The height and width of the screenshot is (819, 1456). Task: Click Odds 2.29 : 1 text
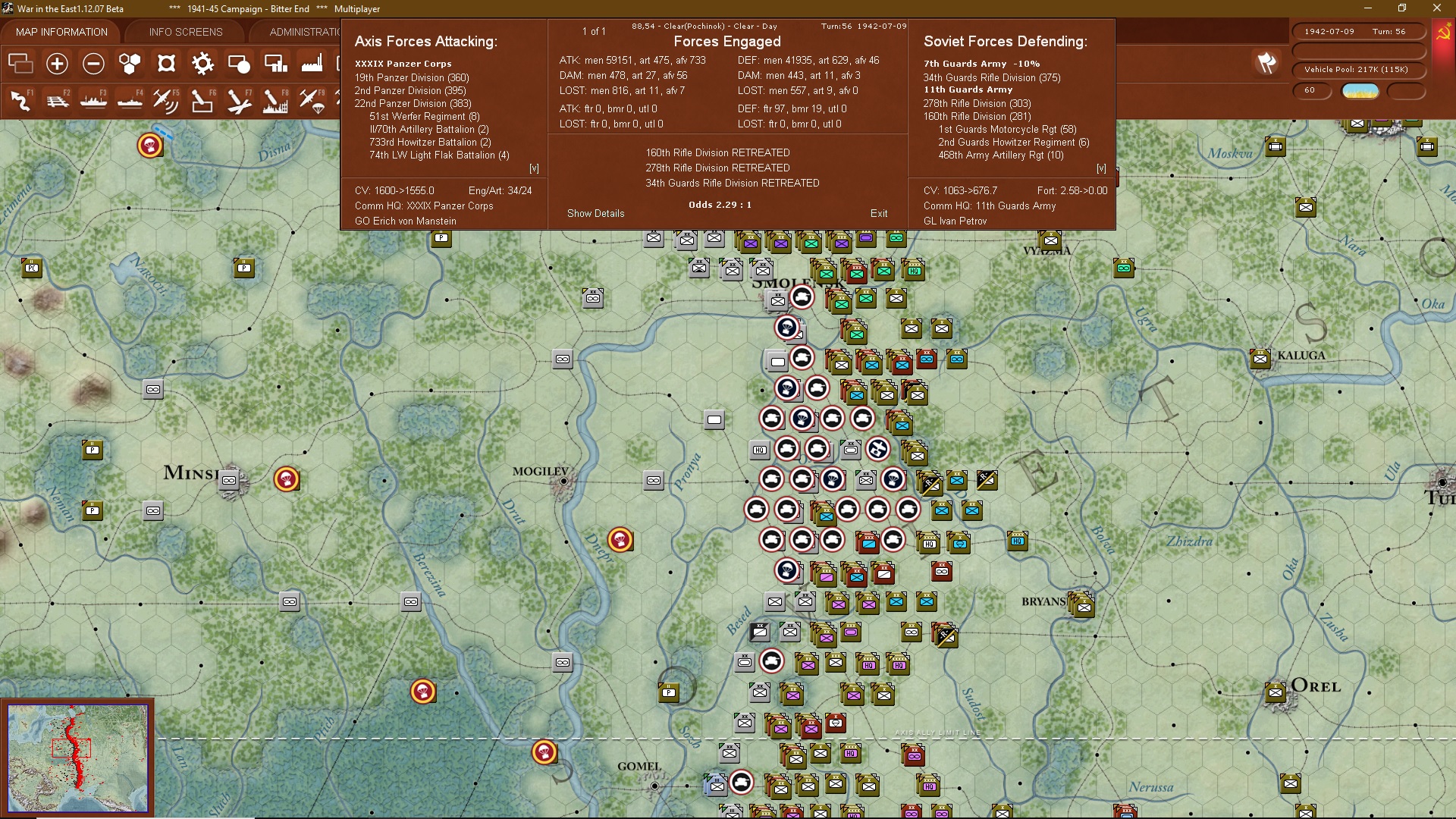720,205
